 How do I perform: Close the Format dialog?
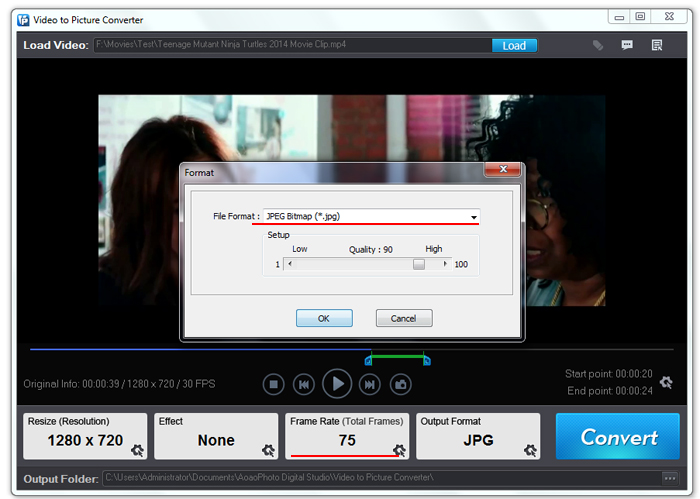(x=503, y=169)
